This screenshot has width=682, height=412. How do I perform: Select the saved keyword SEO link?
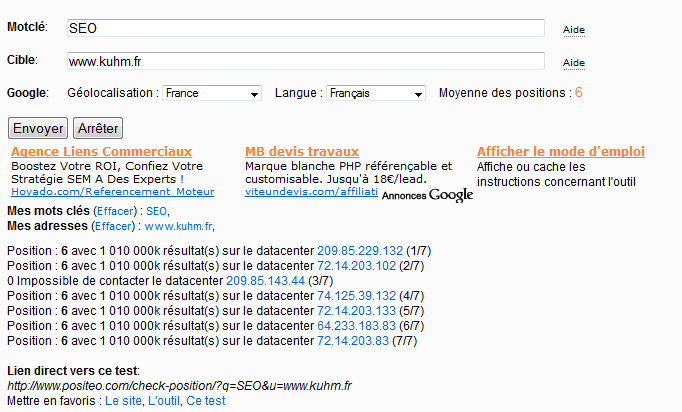point(156,211)
